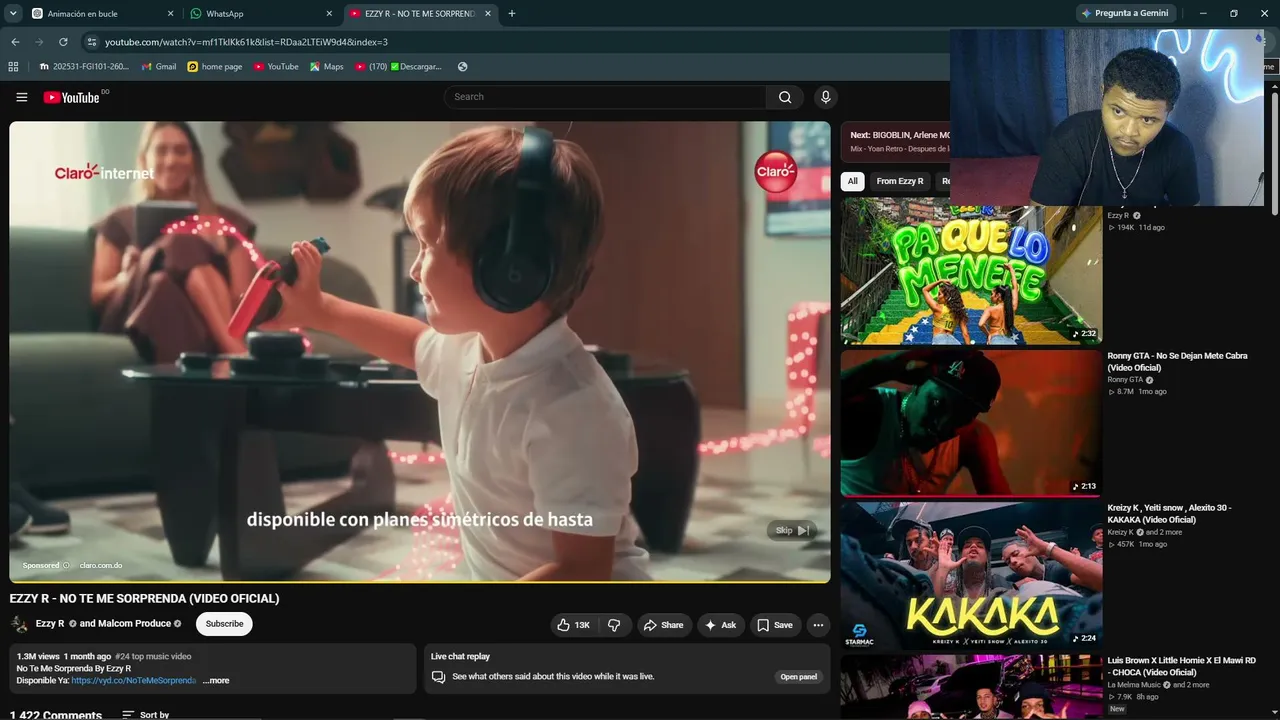The height and width of the screenshot is (720, 1280).
Task: Subscribe to the Ezzy R channel
Action: click(224, 624)
